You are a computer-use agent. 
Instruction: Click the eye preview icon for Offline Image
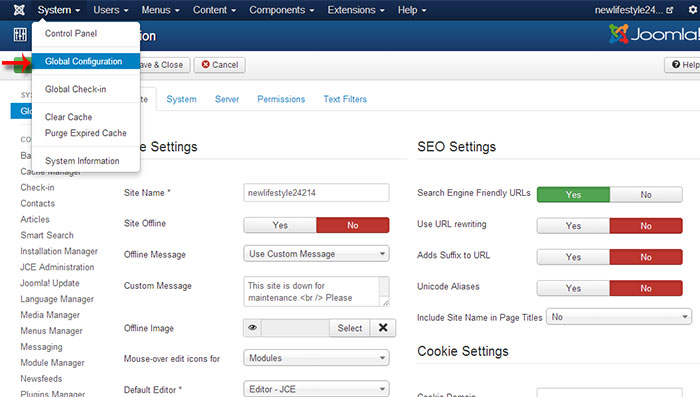tap(253, 328)
